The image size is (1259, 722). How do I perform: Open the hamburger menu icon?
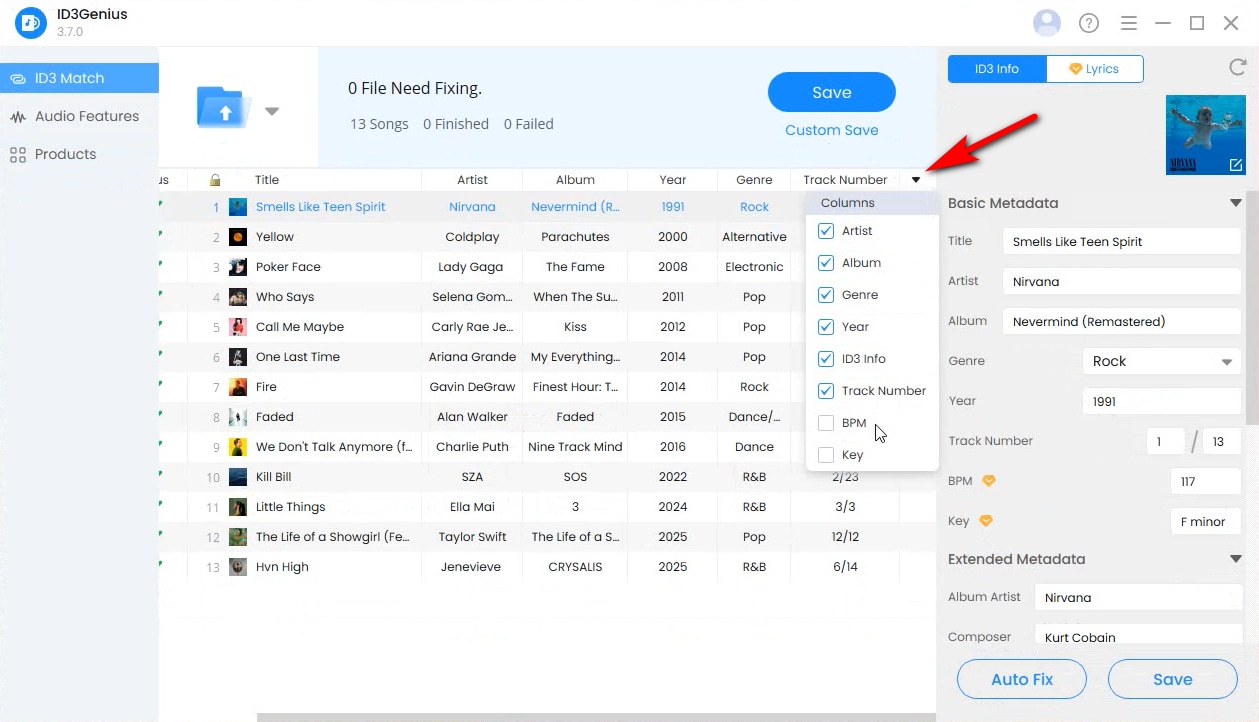click(1129, 23)
